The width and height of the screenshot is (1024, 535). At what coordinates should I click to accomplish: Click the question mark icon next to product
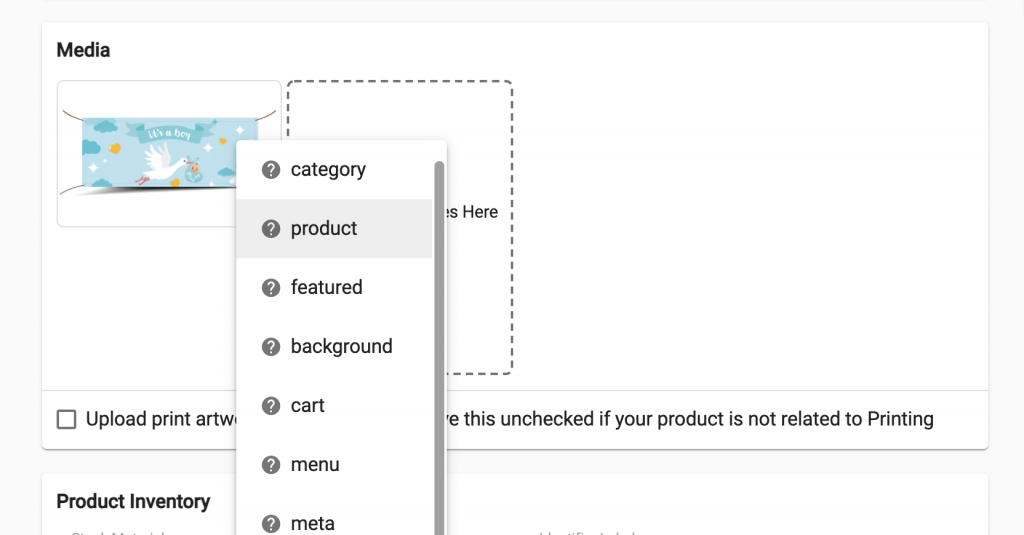[271, 229]
